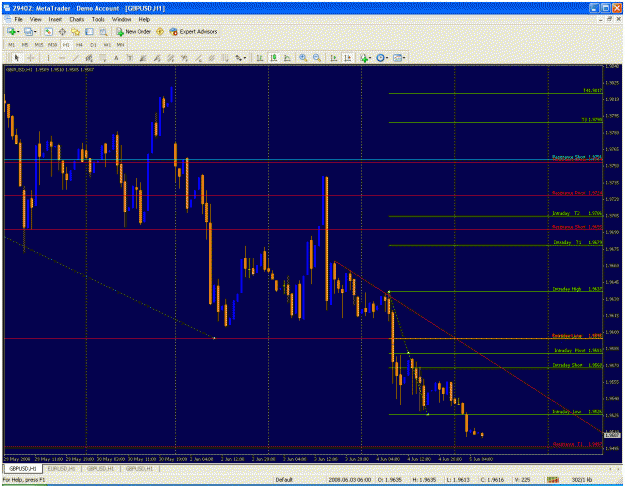
Task: Open the Profiles toolbar icon
Action: point(28,31)
